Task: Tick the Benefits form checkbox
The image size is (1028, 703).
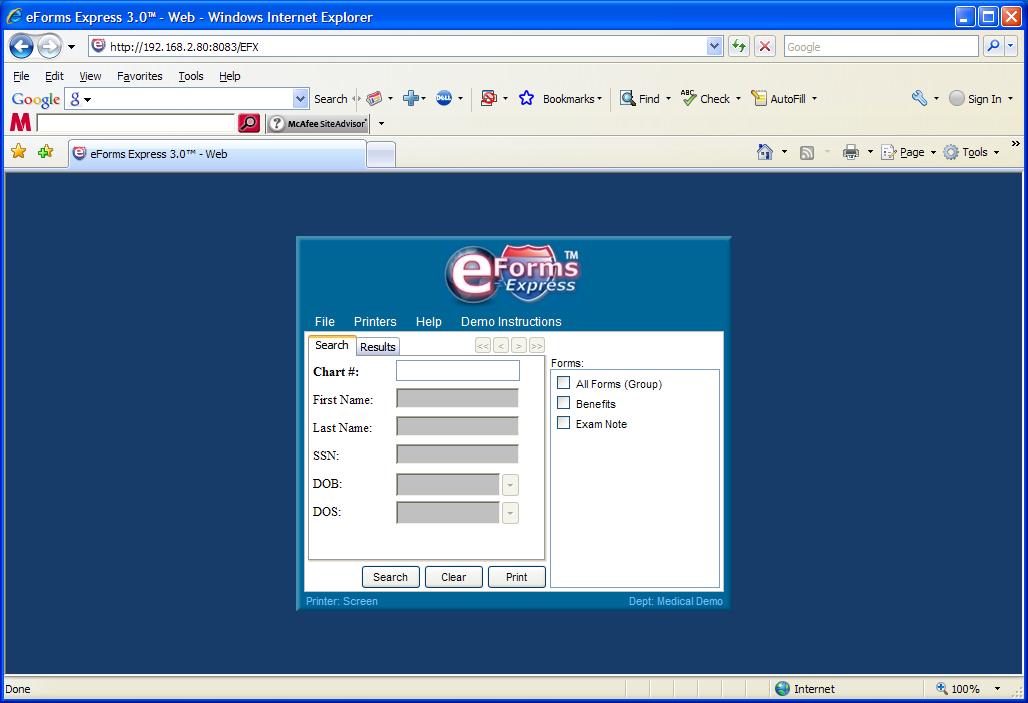Action: pos(563,403)
